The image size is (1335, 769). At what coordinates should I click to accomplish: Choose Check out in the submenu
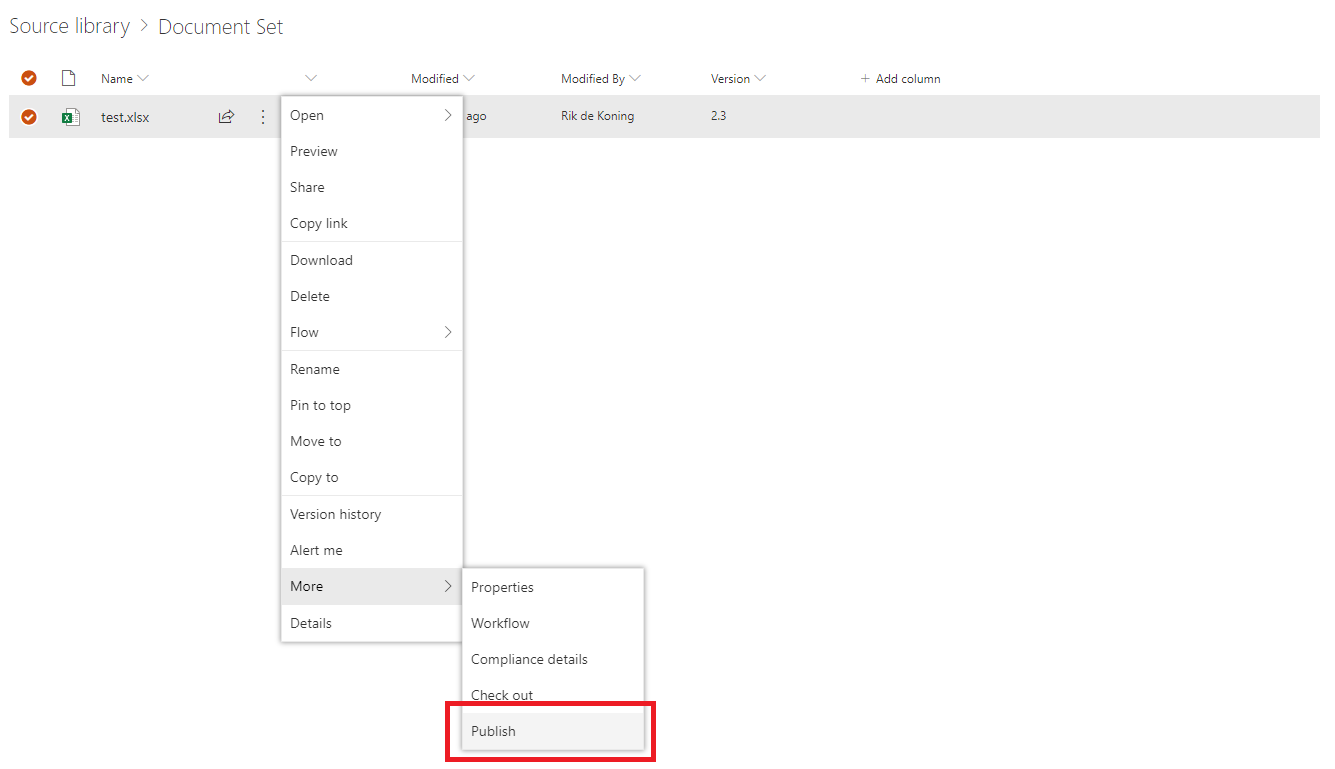pos(502,695)
